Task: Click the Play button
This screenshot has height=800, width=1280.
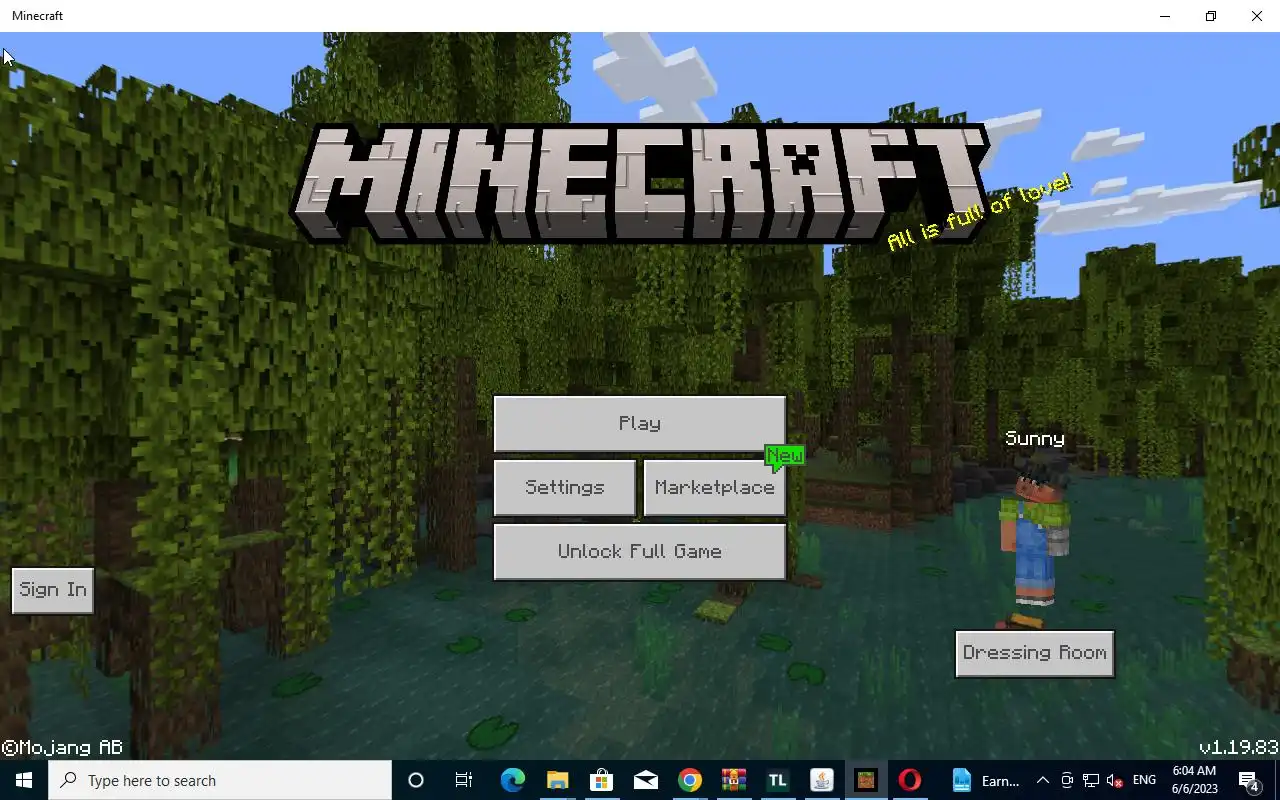Action: pos(640,423)
